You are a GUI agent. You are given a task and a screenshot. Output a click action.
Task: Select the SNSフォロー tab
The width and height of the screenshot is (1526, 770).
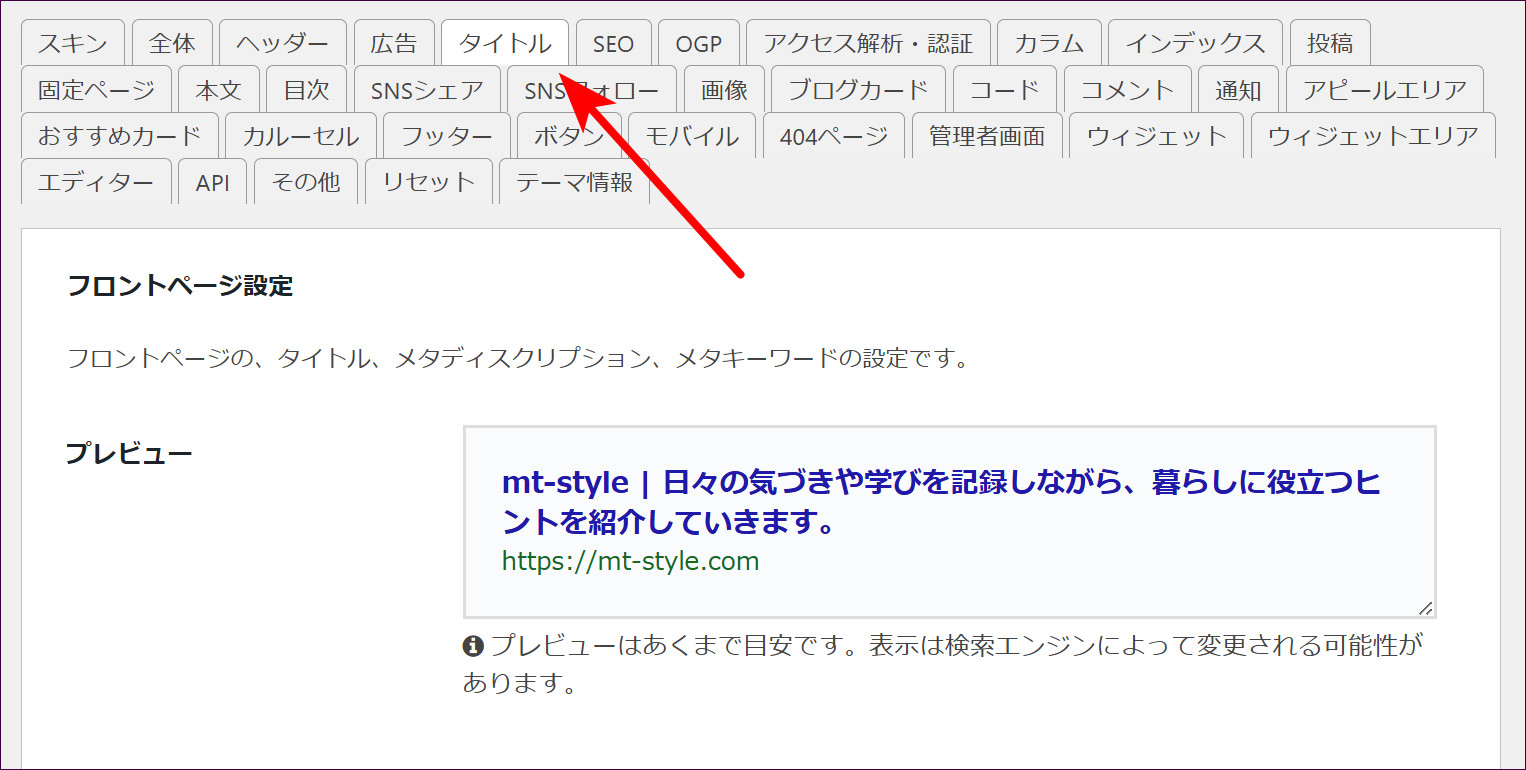click(592, 90)
